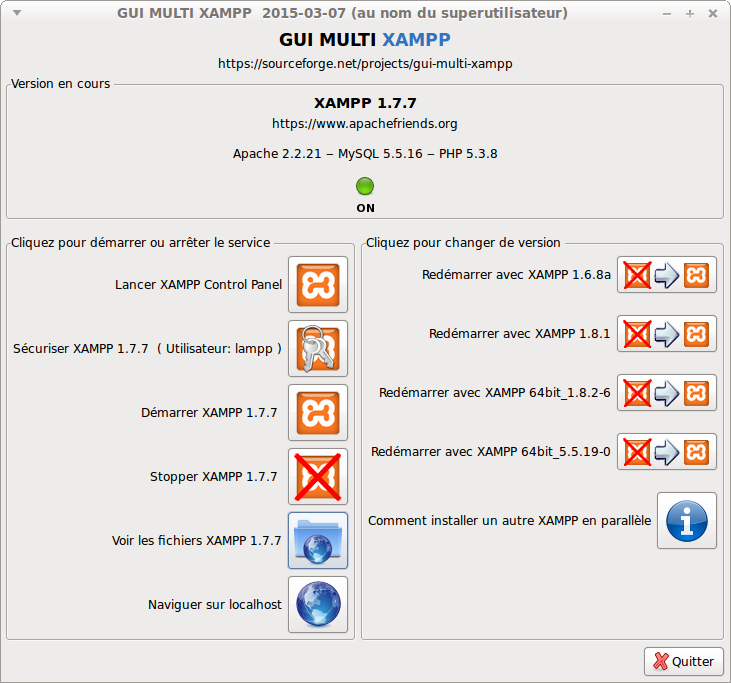The width and height of the screenshot is (731, 683).
Task: Restart with XAMPP 1.8.1 switch button
Action: (x=667, y=334)
